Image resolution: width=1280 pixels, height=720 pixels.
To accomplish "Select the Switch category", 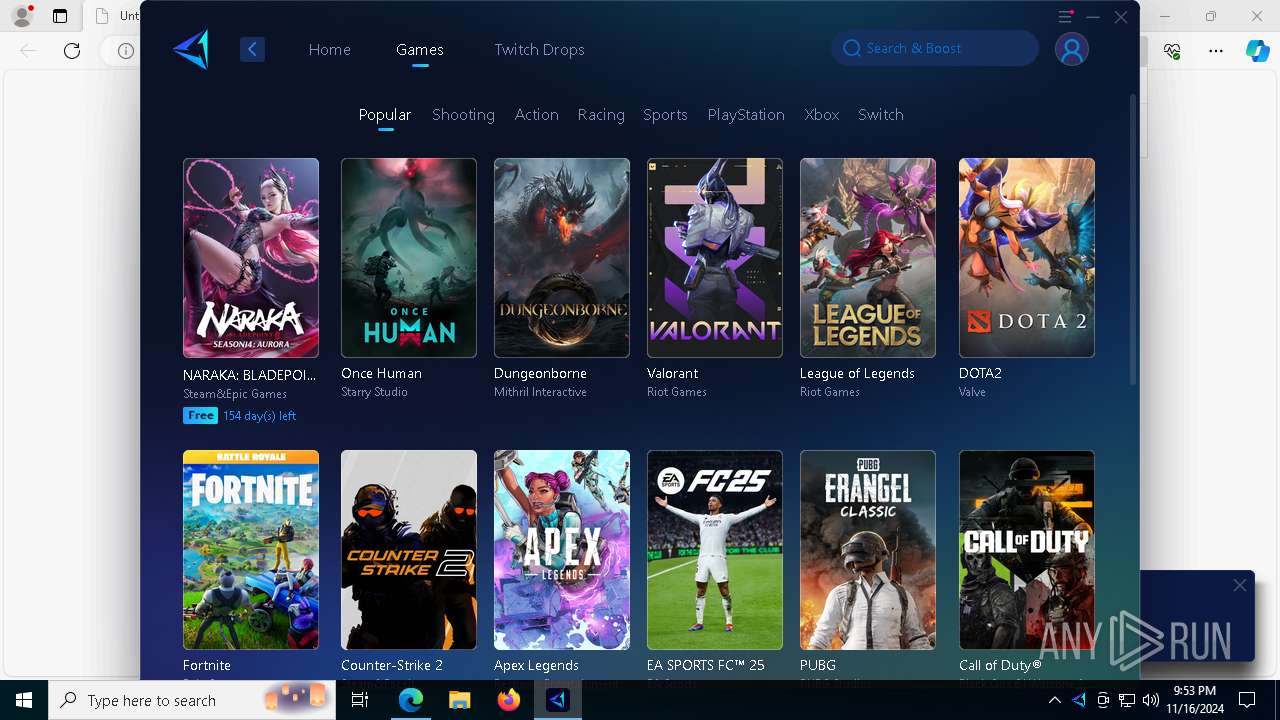I will click(881, 115).
